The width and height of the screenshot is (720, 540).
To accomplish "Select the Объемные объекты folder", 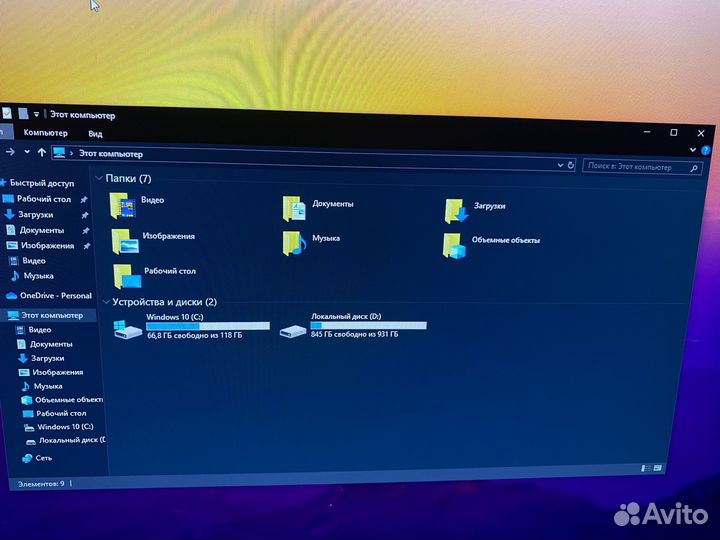I will pos(455,244).
